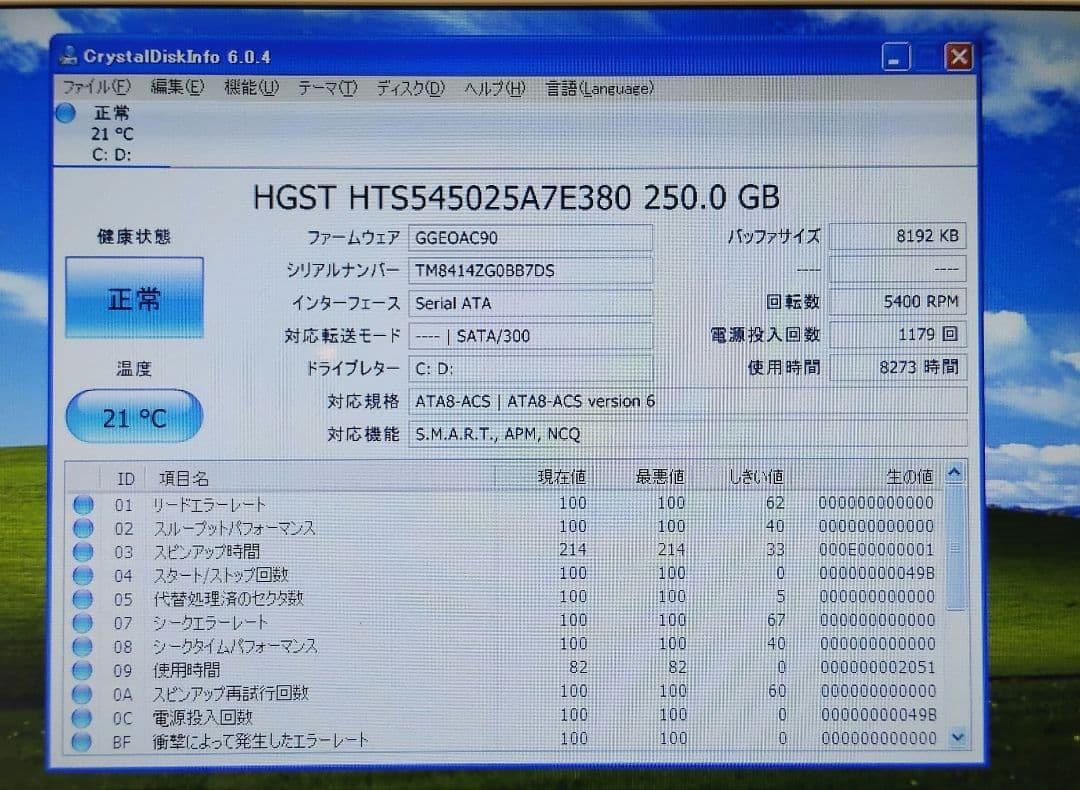The height and width of the screenshot is (790, 1080).
Task: Click the 正常 health status button
Action: point(134,298)
